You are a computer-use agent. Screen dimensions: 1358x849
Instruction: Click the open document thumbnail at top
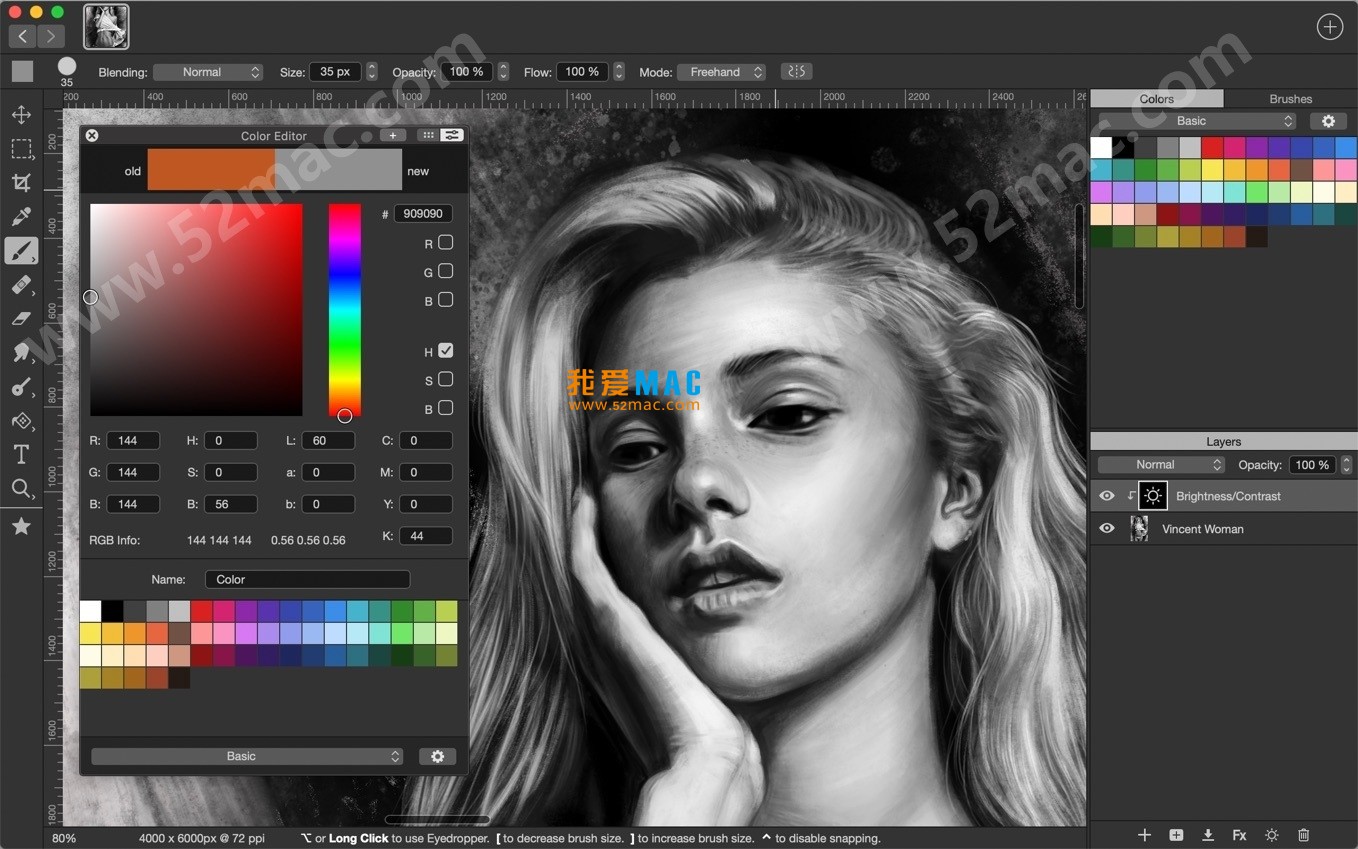pos(106,27)
